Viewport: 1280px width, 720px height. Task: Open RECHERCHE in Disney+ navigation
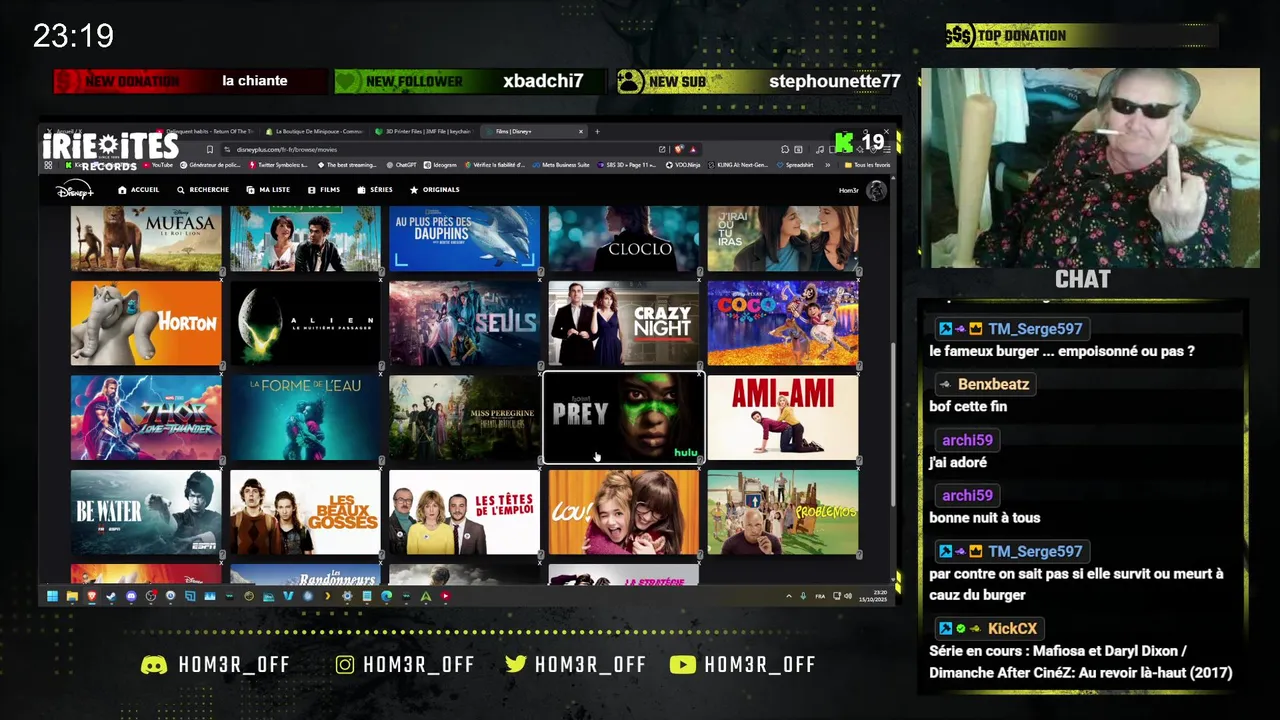pos(203,190)
